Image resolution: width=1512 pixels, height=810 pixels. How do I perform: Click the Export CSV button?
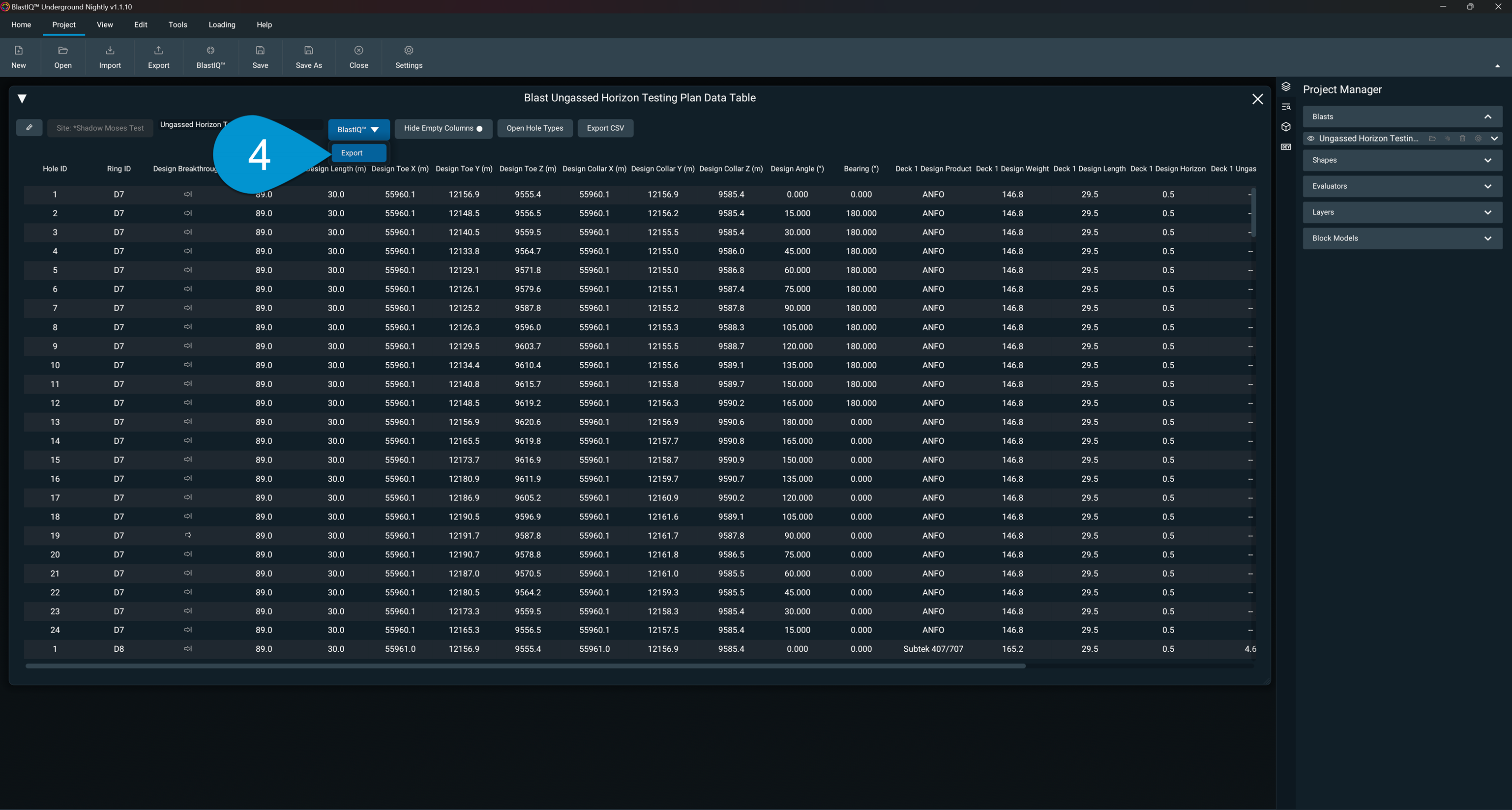(x=605, y=128)
